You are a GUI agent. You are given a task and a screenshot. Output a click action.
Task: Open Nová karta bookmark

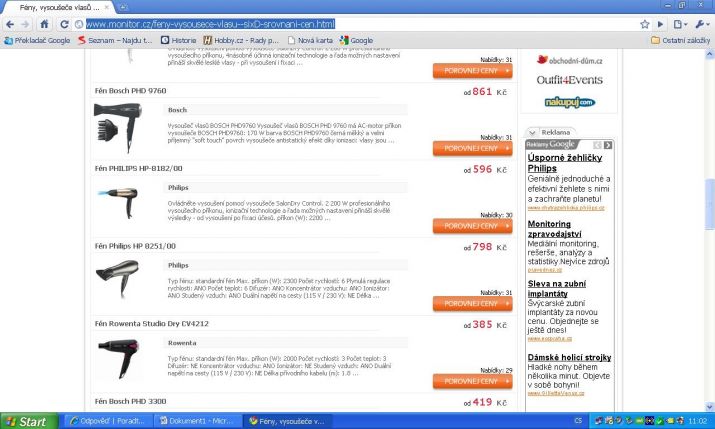coord(310,40)
